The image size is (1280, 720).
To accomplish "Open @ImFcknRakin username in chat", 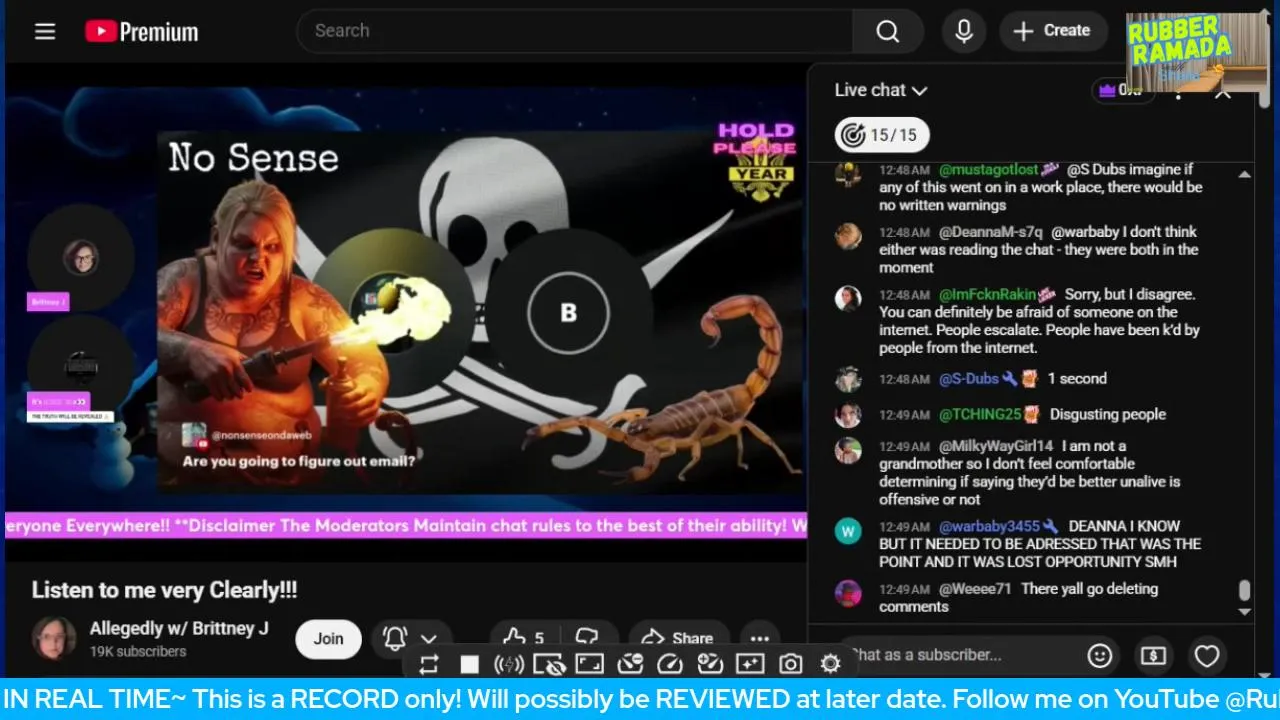I will [987, 295].
